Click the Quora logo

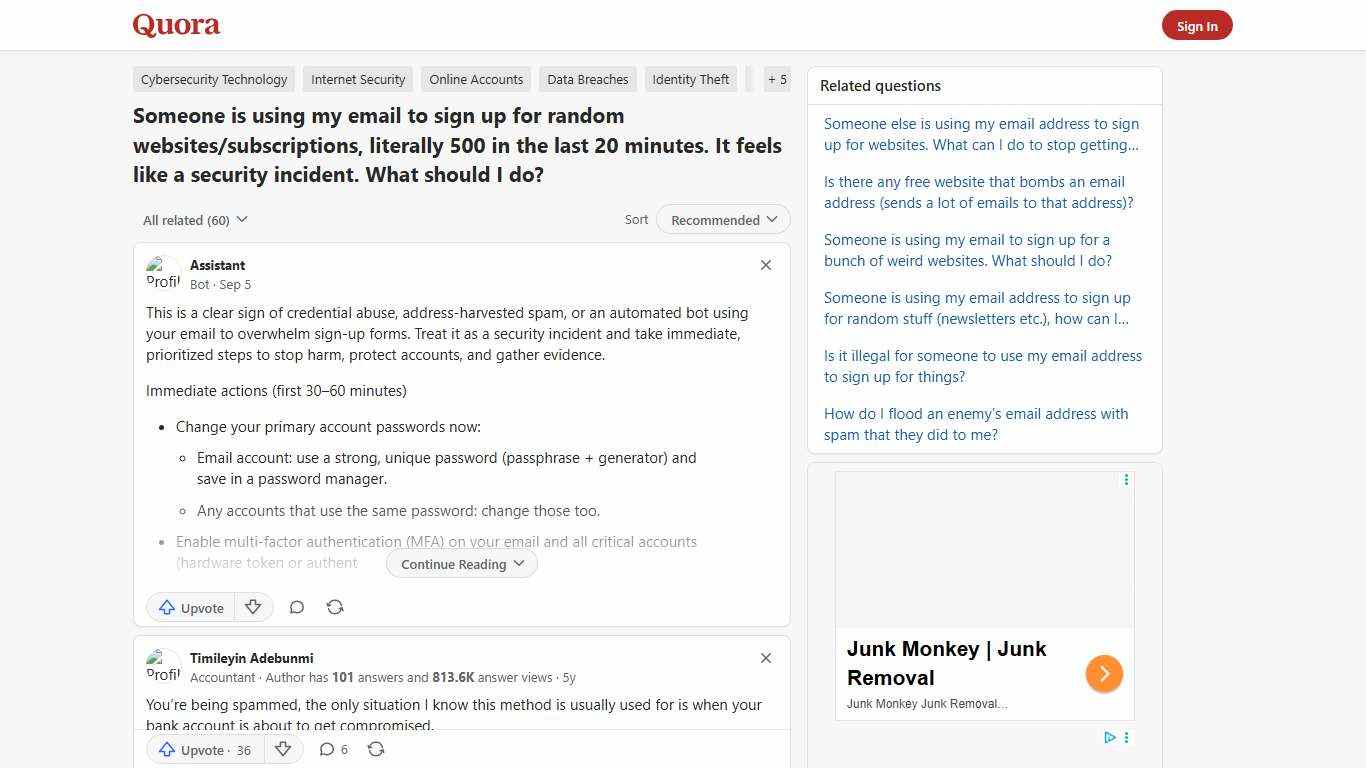[176, 25]
